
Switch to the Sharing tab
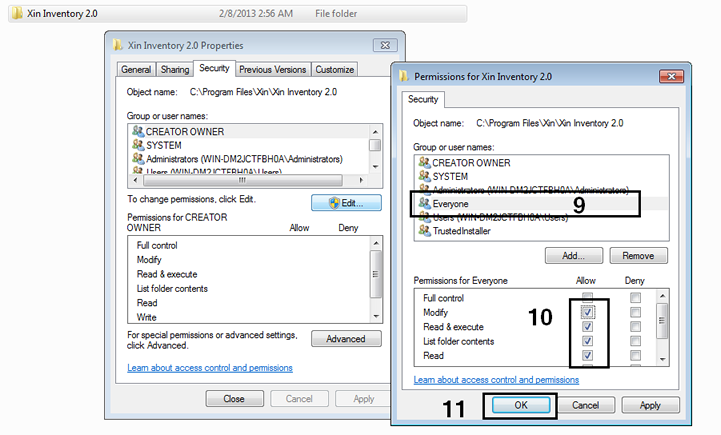click(x=175, y=69)
